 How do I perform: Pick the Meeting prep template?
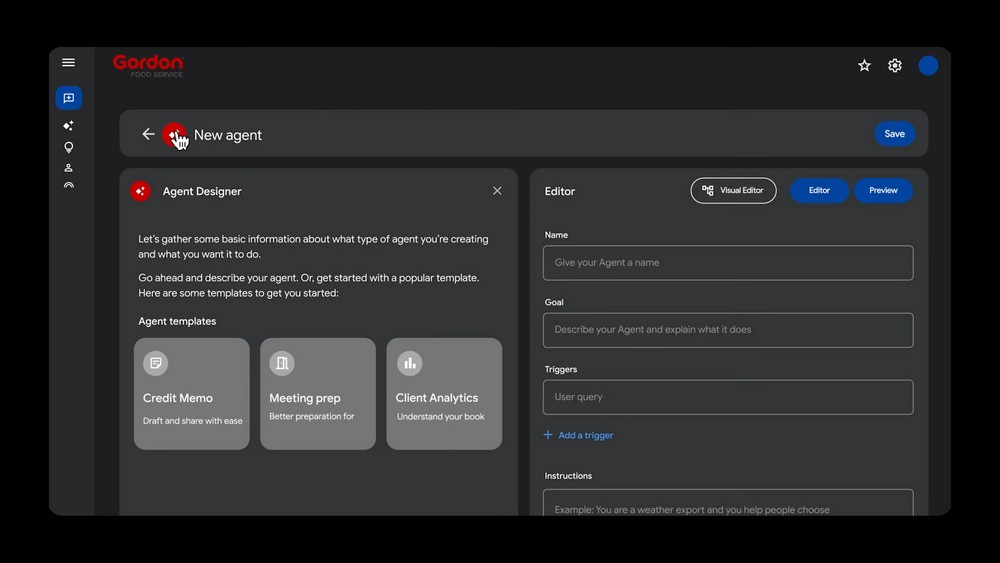pyautogui.click(x=318, y=394)
